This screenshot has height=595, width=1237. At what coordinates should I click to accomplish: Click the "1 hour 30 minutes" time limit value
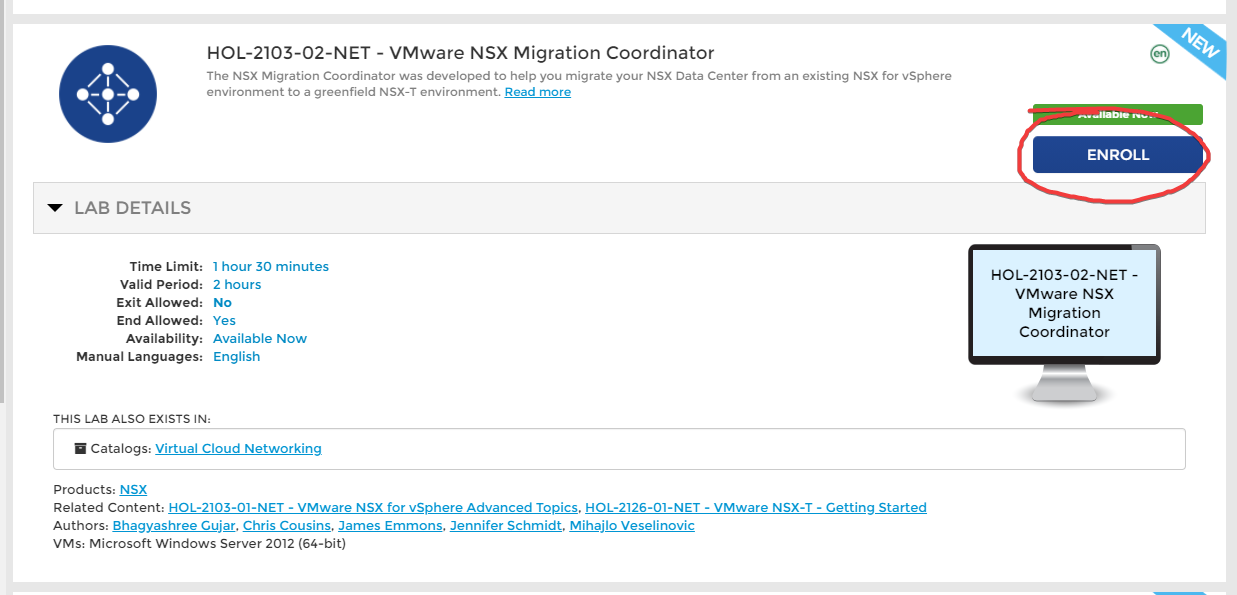click(270, 266)
